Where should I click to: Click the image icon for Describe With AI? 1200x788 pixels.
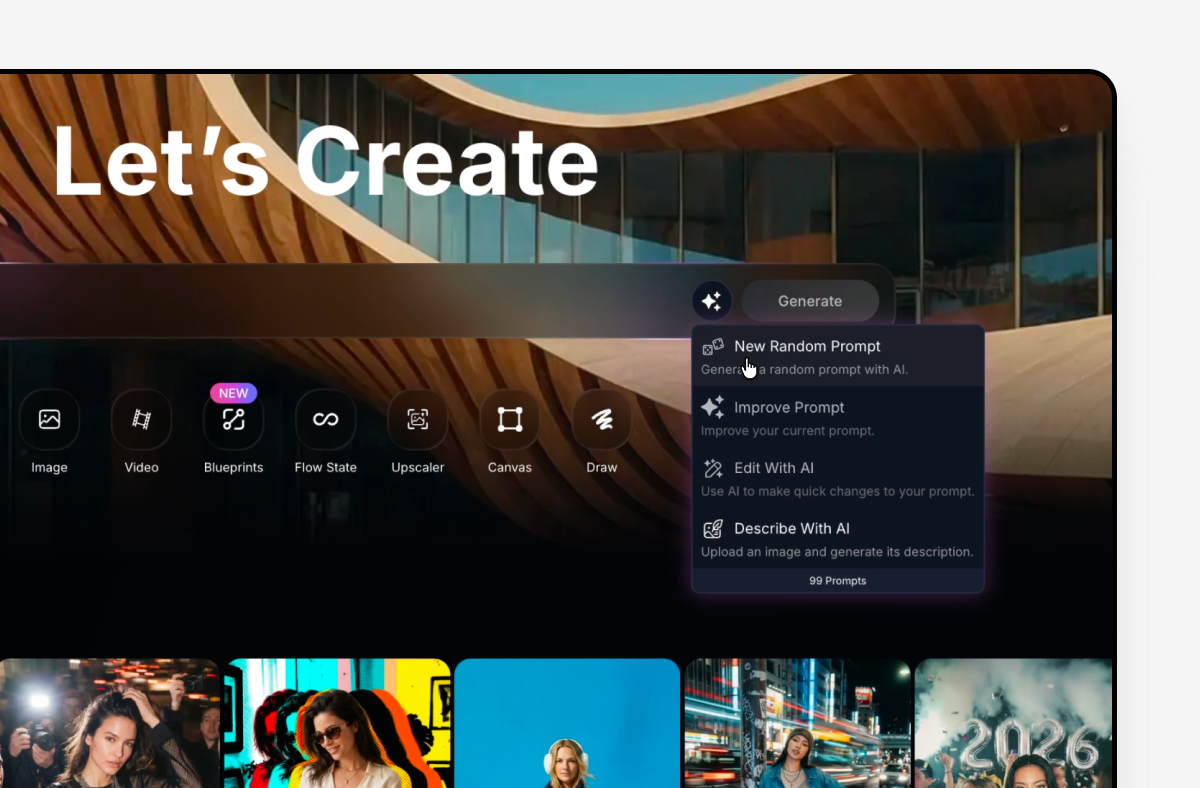point(713,529)
